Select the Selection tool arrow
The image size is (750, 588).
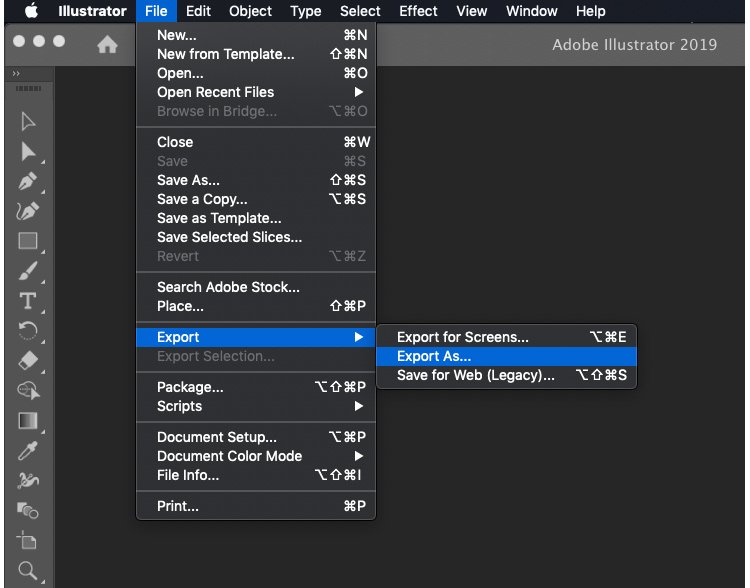coord(28,122)
